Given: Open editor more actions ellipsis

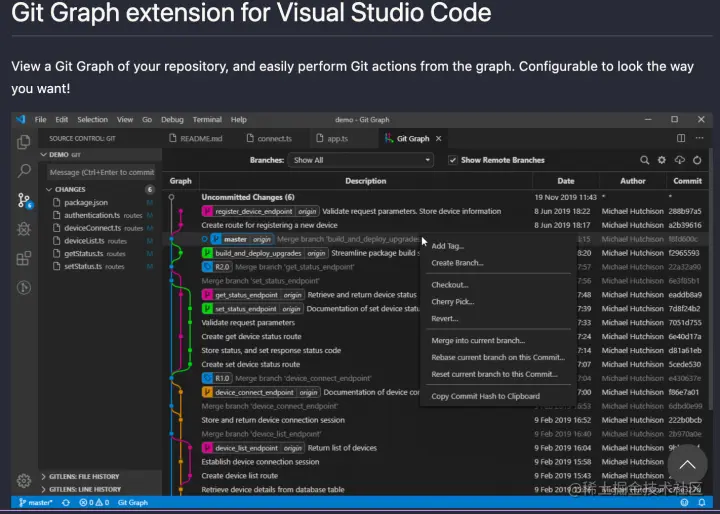Looking at the screenshot, I should 699,138.
